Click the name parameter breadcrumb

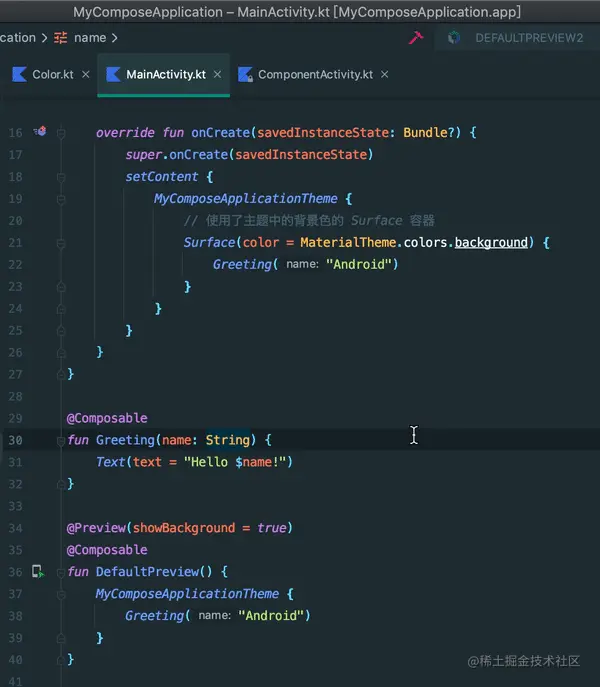(x=90, y=38)
